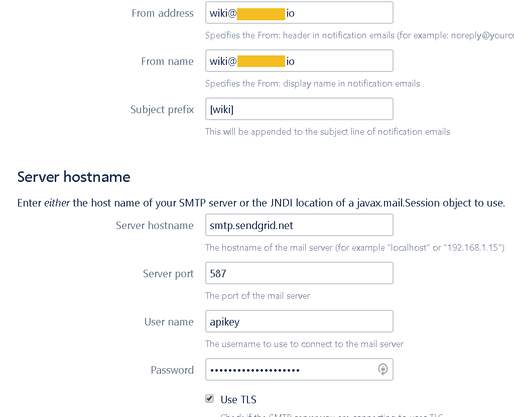
Task: Click the password manager icon in Password field
Action: pyautogui.click(x=383, y=369)
